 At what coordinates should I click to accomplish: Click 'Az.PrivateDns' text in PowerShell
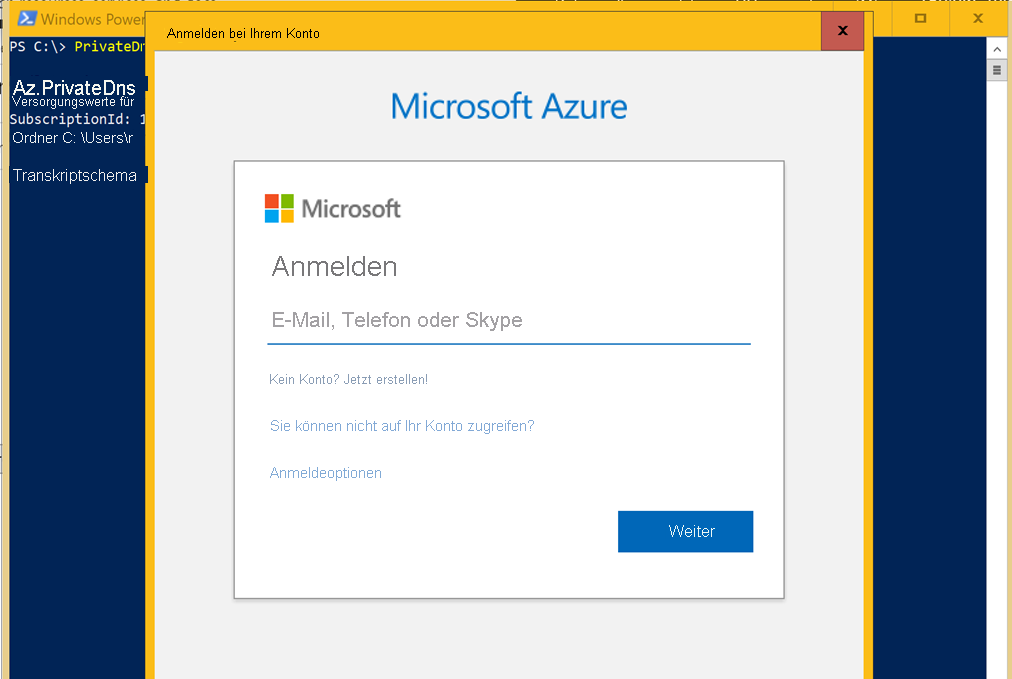74,87
